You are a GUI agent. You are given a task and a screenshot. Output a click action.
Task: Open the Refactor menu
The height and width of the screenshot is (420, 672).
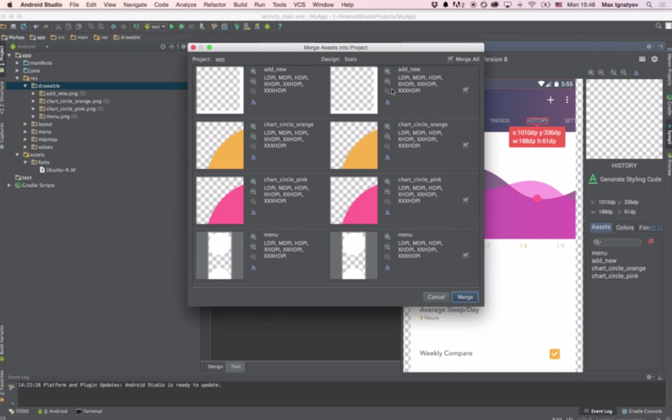coord(215,5)
